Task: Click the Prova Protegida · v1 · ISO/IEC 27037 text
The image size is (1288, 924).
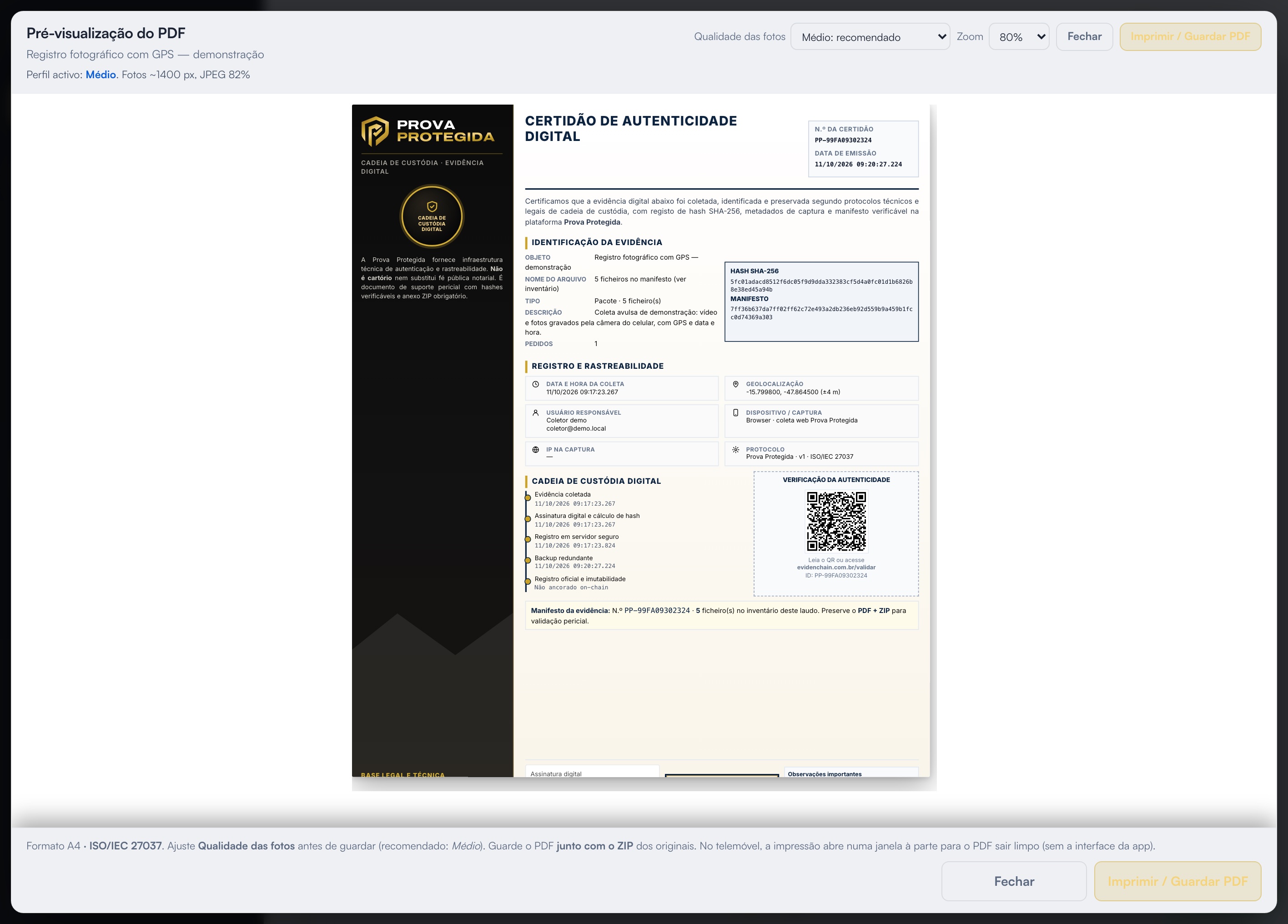Action: tap(799, 457)
